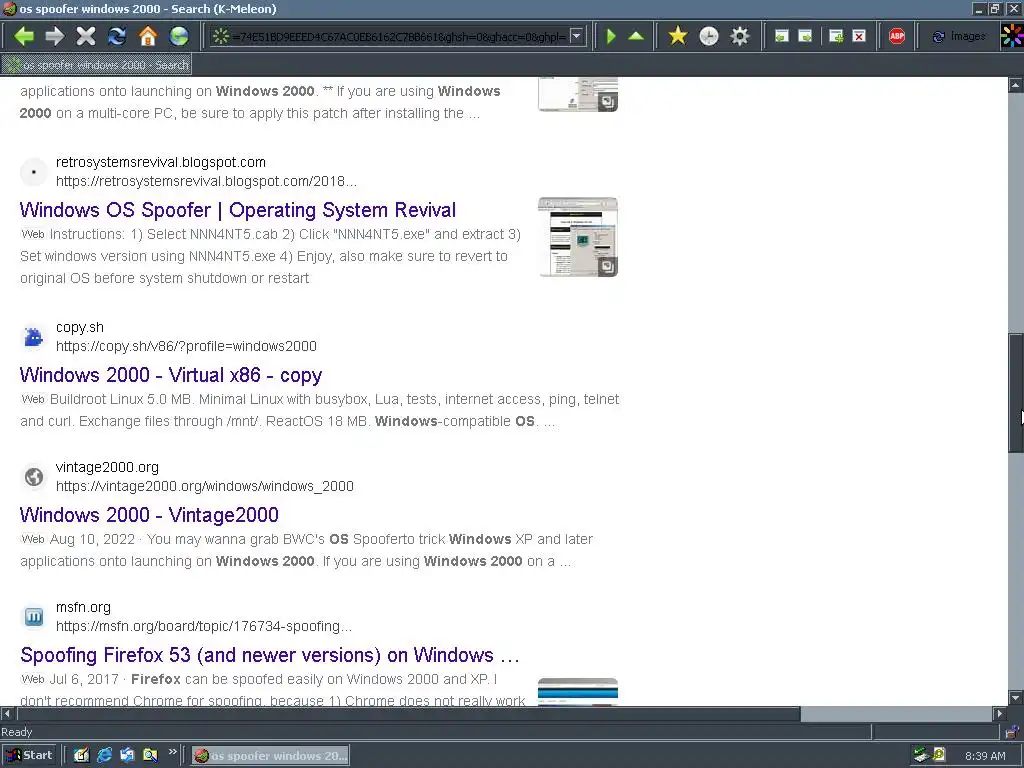The image size is (1024, 768).
Task: Open 'Windows OS Spoofer | Operating System Revival' result
Action: pyautogui.click(x=238, y=210)
